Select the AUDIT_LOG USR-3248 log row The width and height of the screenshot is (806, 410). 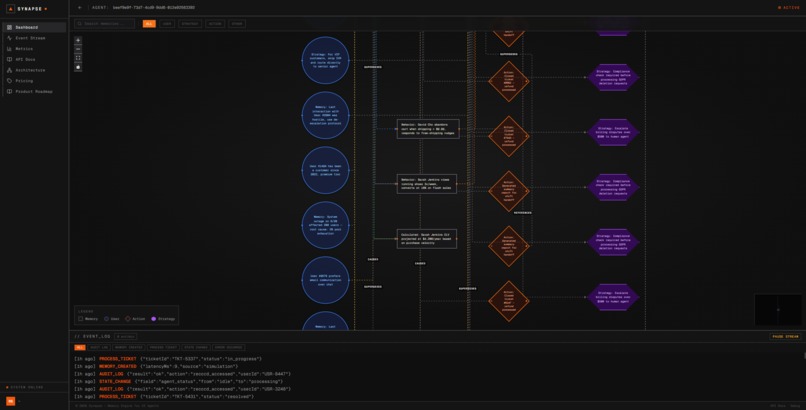pyautogui.click(x=182, y=389)
